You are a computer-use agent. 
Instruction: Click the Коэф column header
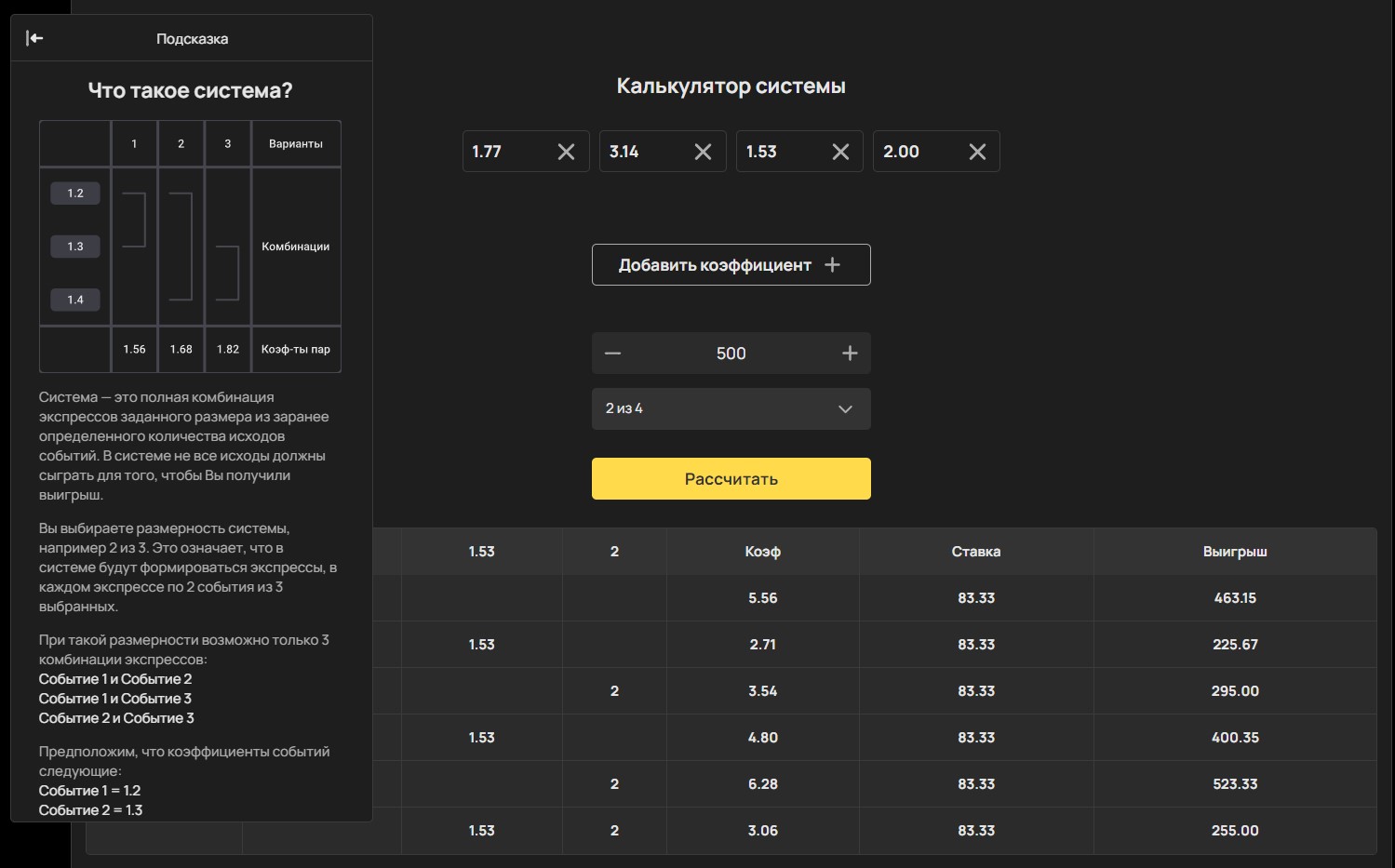763,552
